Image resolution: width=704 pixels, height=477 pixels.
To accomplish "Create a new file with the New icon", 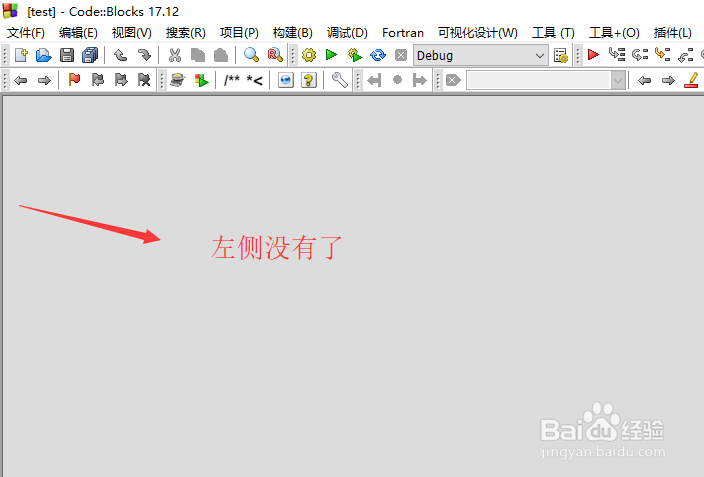I will click(21, 55).
